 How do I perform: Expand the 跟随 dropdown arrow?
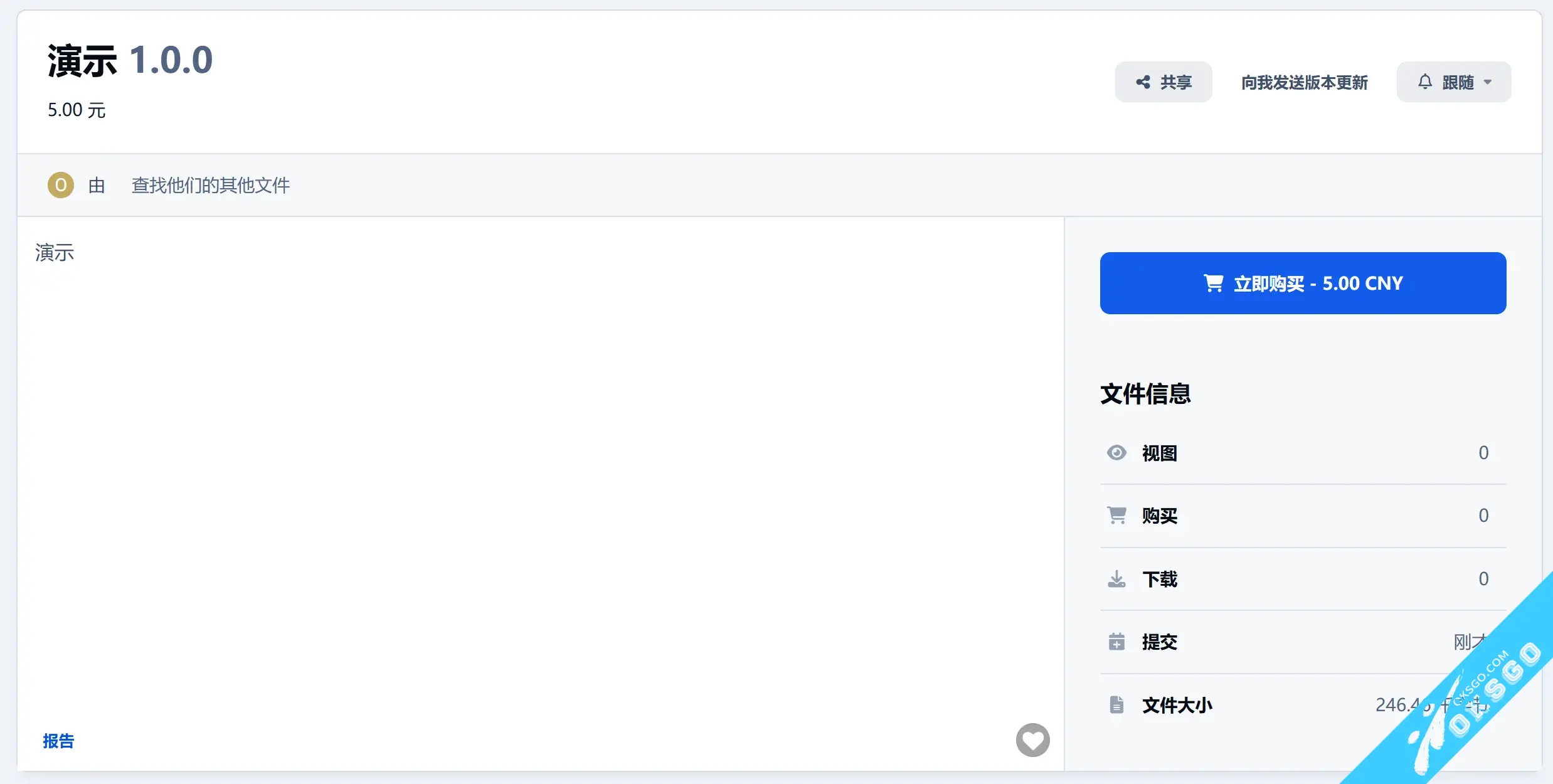pyautogui.click(x=1487, y=82)
